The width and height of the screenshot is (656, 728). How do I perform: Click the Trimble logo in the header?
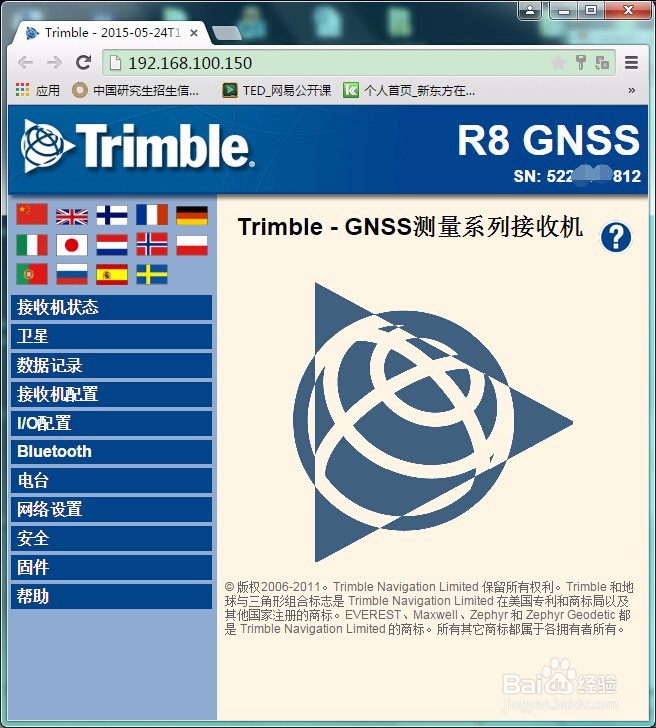coord(137,146)
